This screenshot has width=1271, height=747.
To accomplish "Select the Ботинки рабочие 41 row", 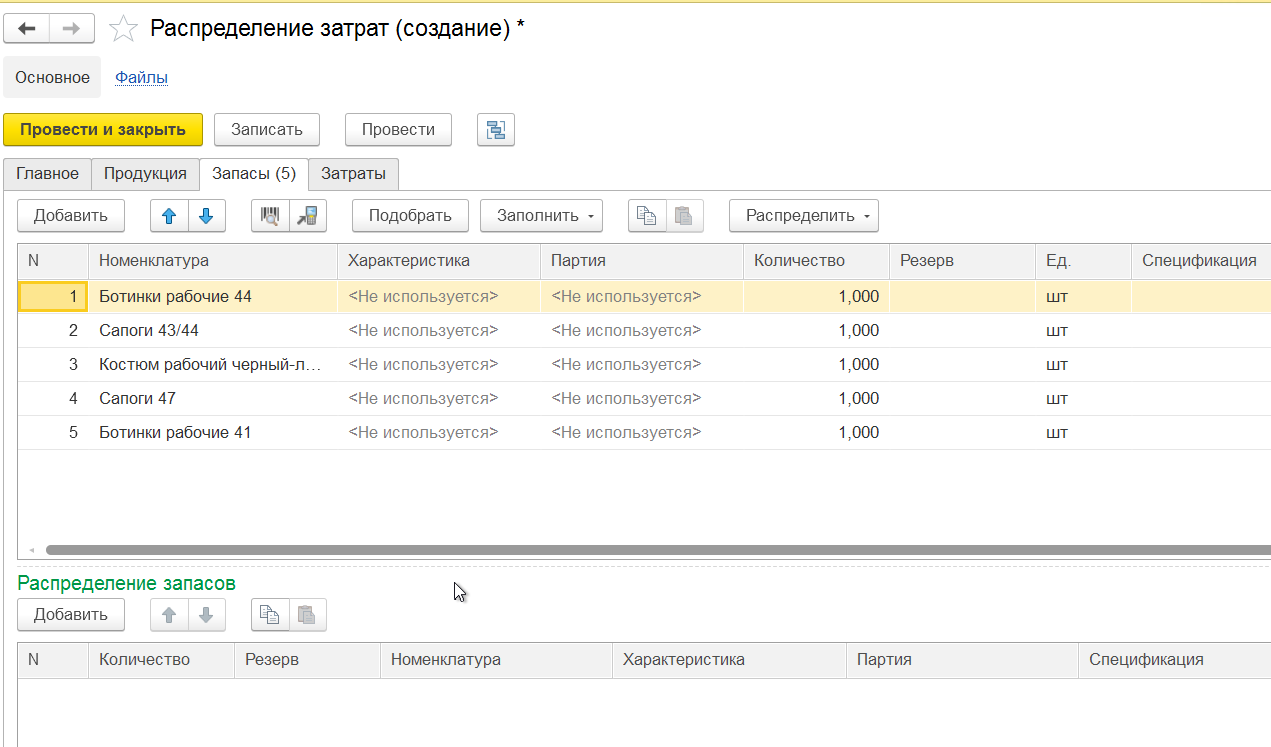I will point(644,433).
